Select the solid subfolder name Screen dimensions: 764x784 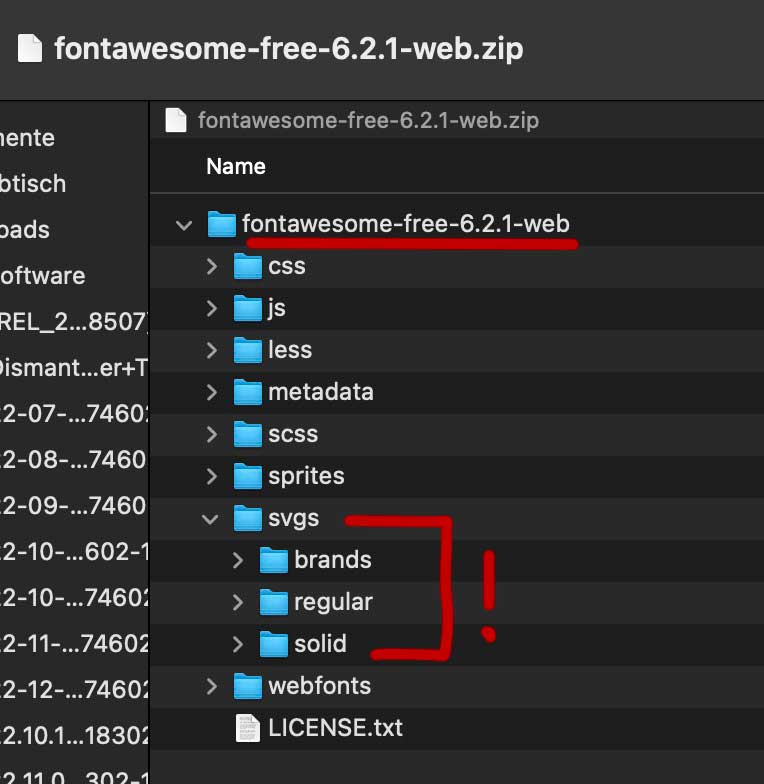320,644
